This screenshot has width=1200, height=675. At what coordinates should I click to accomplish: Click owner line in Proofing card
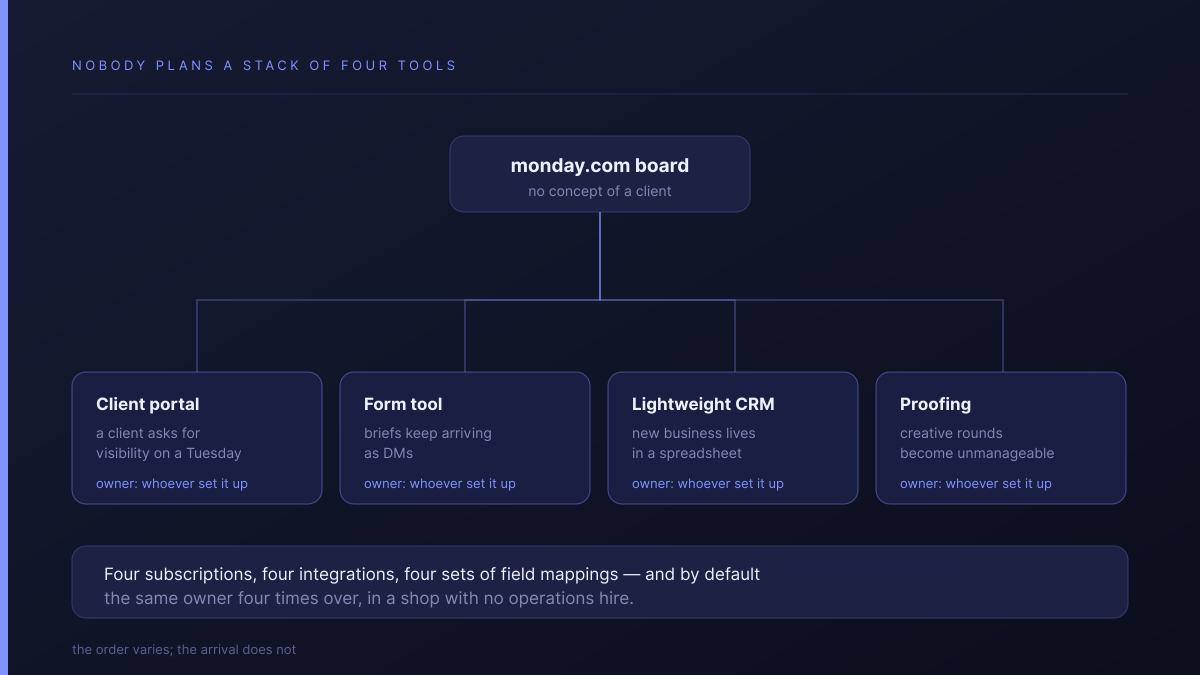coord(976,484)
